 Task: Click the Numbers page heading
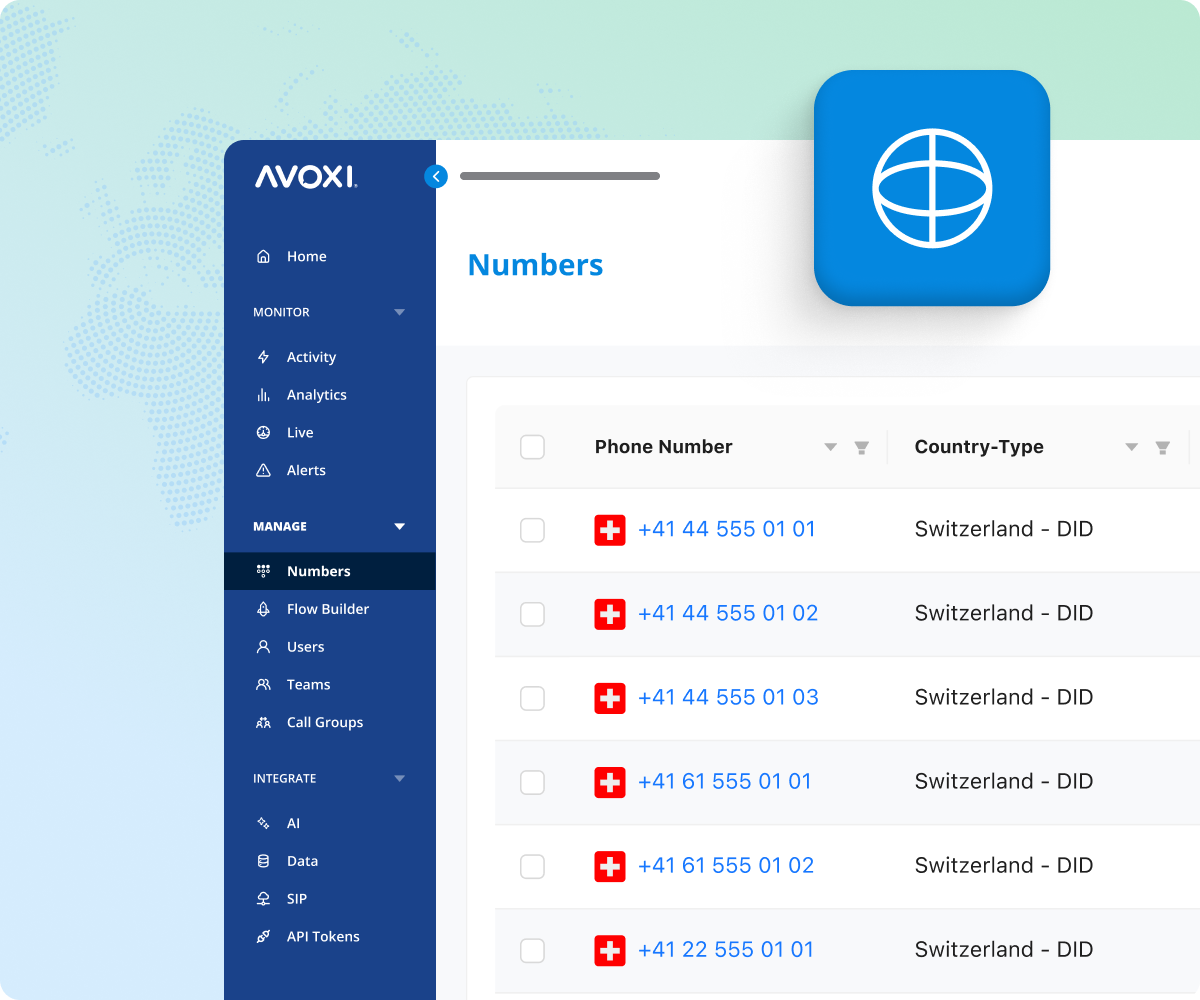pyautogui.click(x=536, y=265)
